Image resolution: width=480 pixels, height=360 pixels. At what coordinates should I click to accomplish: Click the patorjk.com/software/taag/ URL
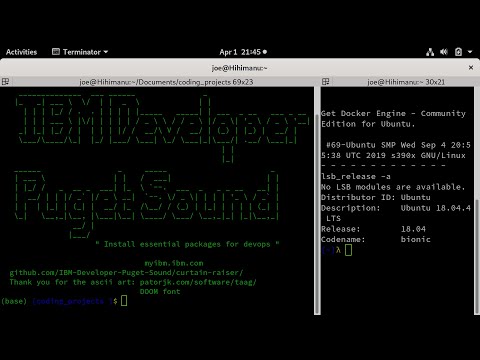click(x=198, y=282)
